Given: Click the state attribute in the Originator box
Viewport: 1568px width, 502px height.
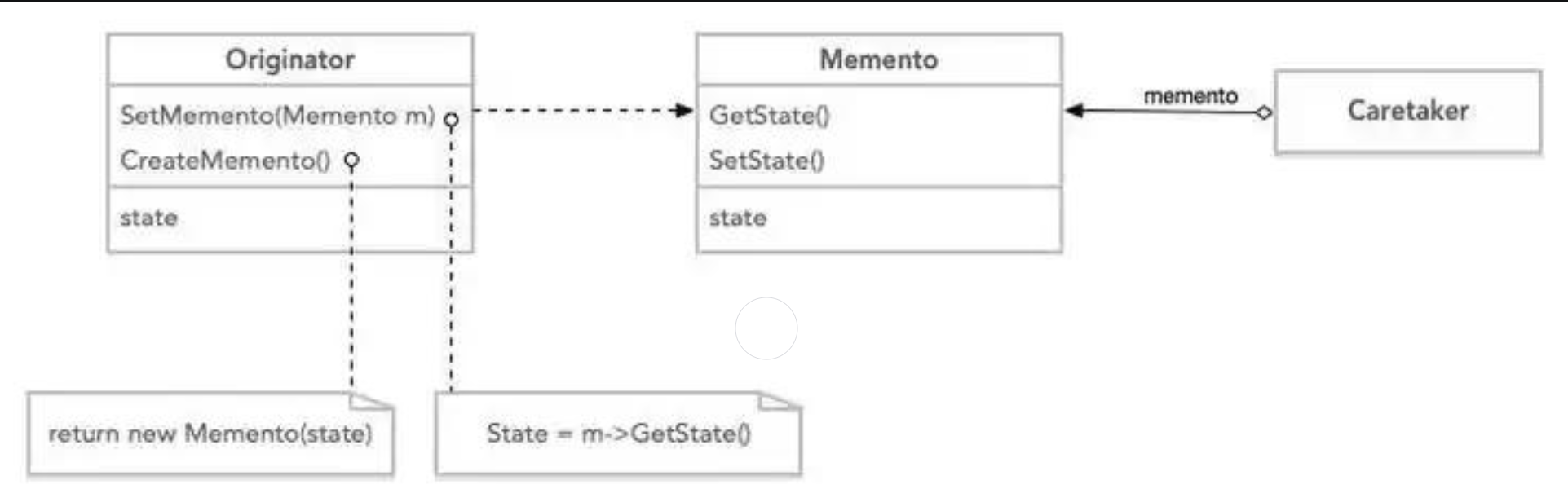Looking at the screenshot, I should tap(148, 218).
